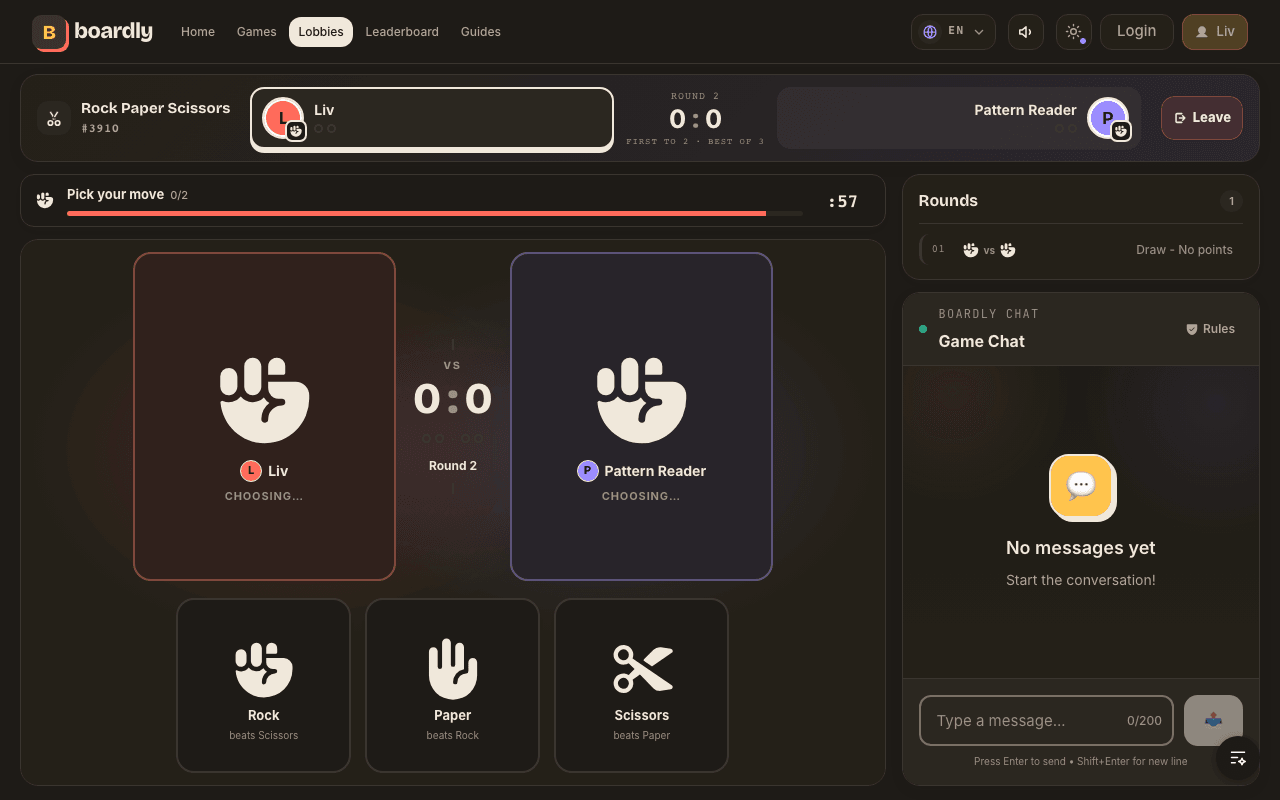Open the Games menu item
The width and height of the screenshot is (1280, 800).
tap(256, 32)
